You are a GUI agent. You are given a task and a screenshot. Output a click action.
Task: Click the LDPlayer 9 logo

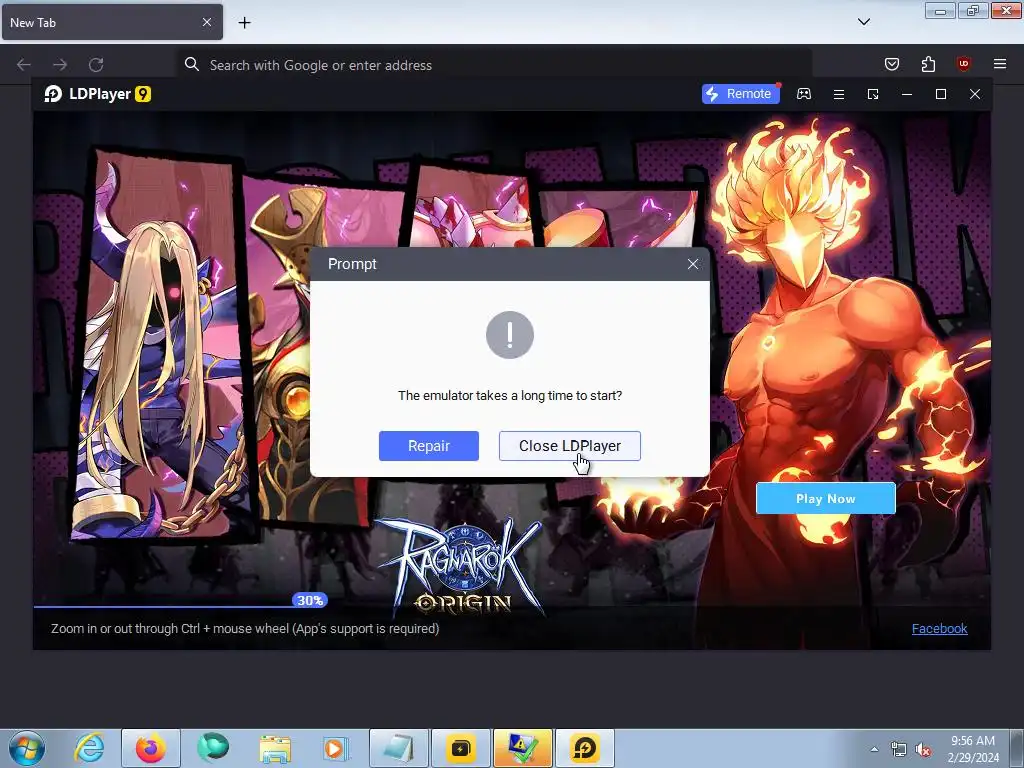(98, 94)
